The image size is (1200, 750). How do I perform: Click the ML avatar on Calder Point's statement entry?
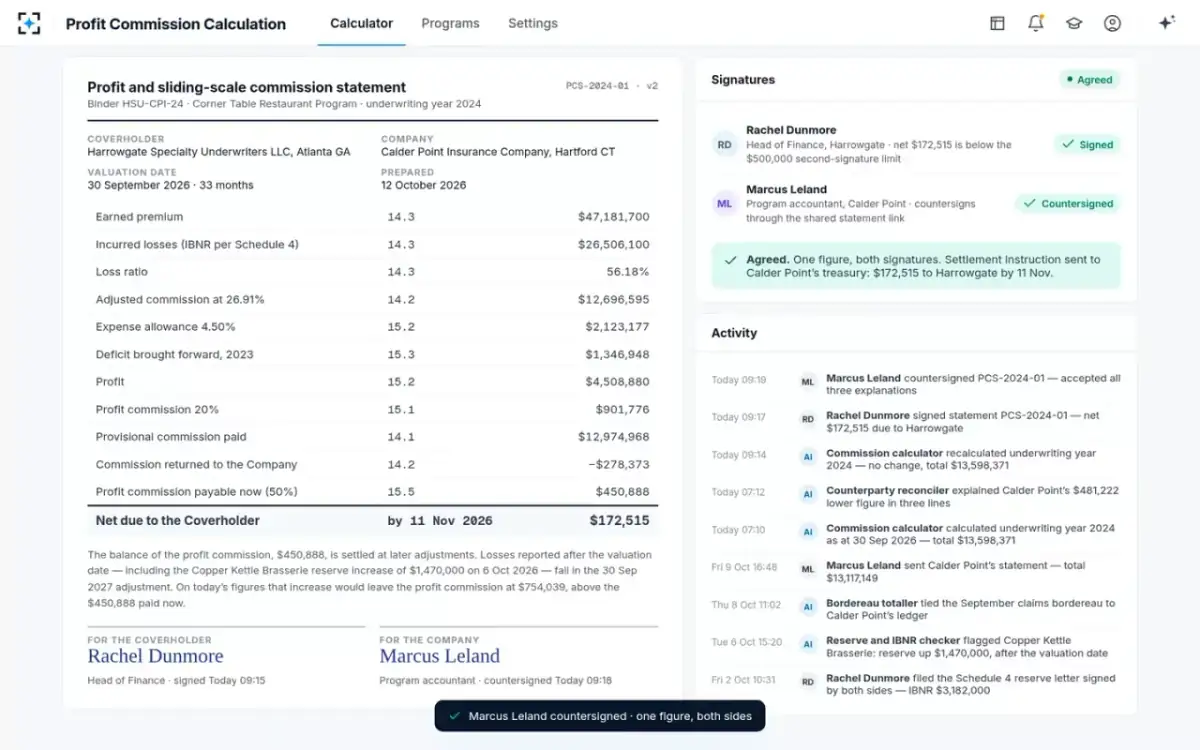point(808,568)
